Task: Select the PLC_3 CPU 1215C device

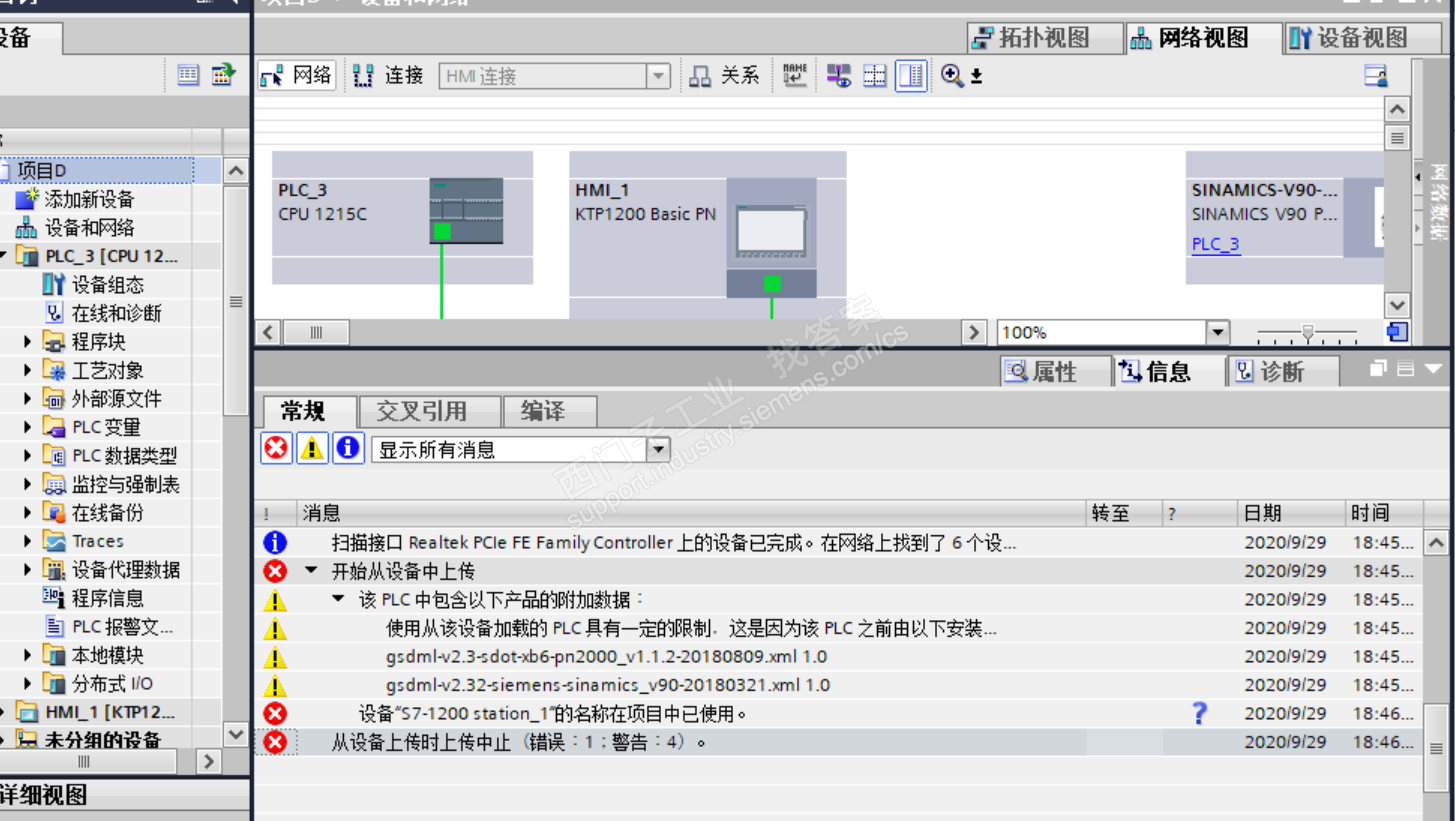Action: pos(402,217)
